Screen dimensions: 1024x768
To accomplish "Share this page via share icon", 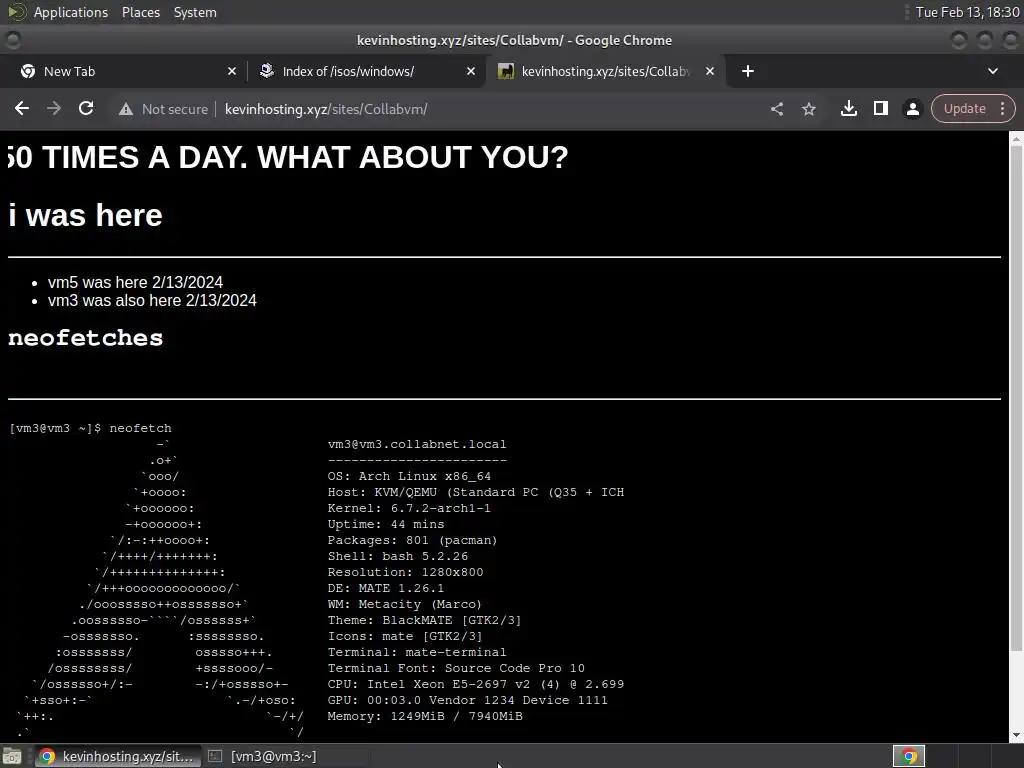I will (x=776, y=109).
